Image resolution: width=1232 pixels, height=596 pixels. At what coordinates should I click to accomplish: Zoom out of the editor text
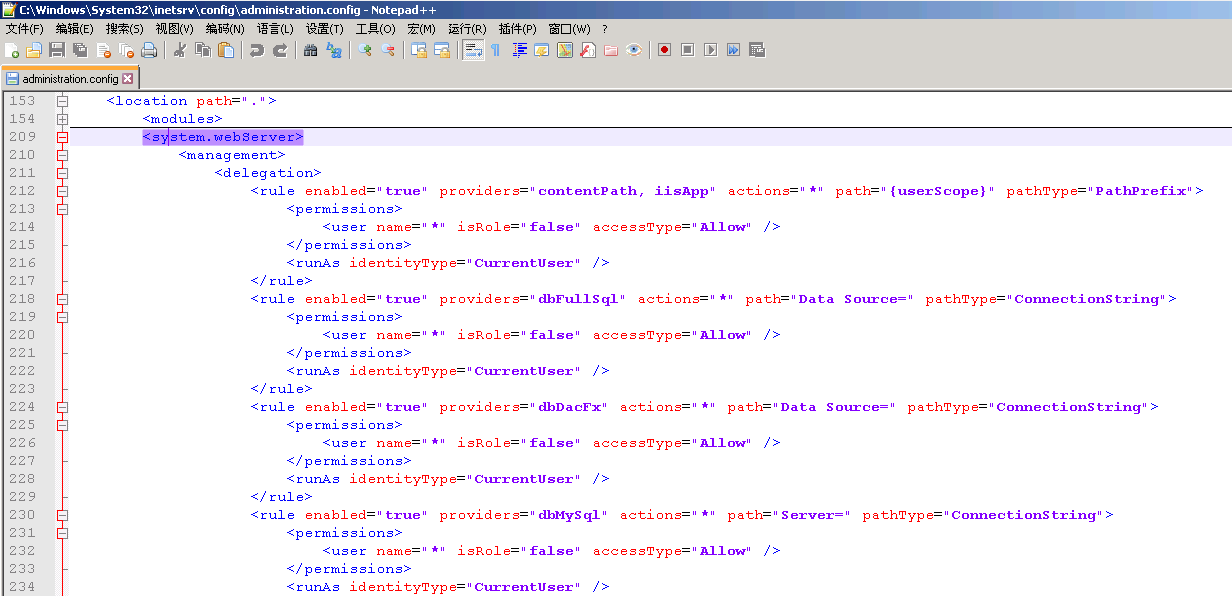388,50
